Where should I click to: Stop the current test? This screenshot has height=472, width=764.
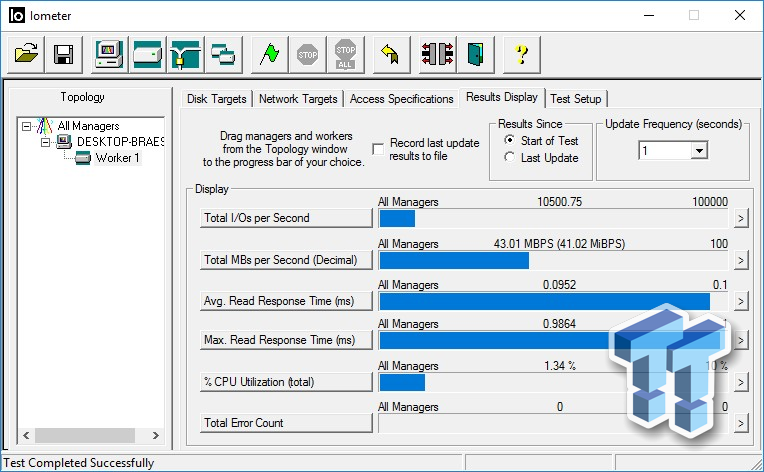point(307,54)
